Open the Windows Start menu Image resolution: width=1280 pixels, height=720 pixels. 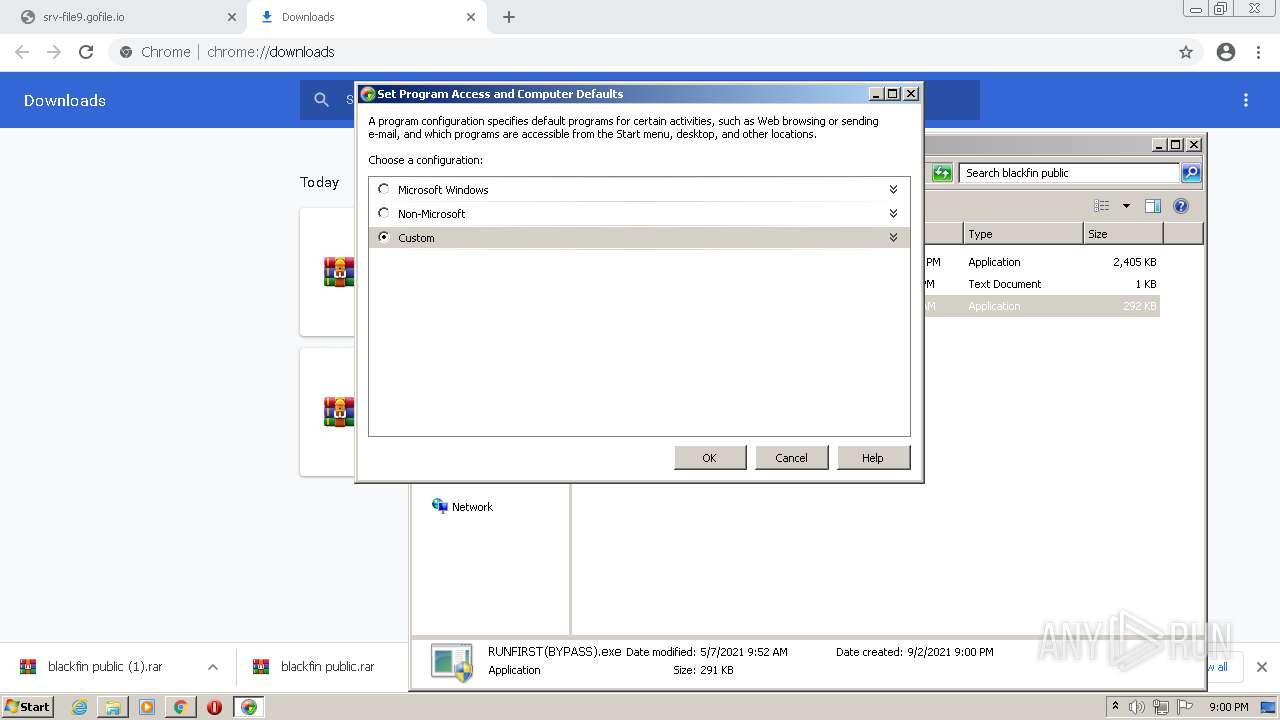click(x=27, y=706)
